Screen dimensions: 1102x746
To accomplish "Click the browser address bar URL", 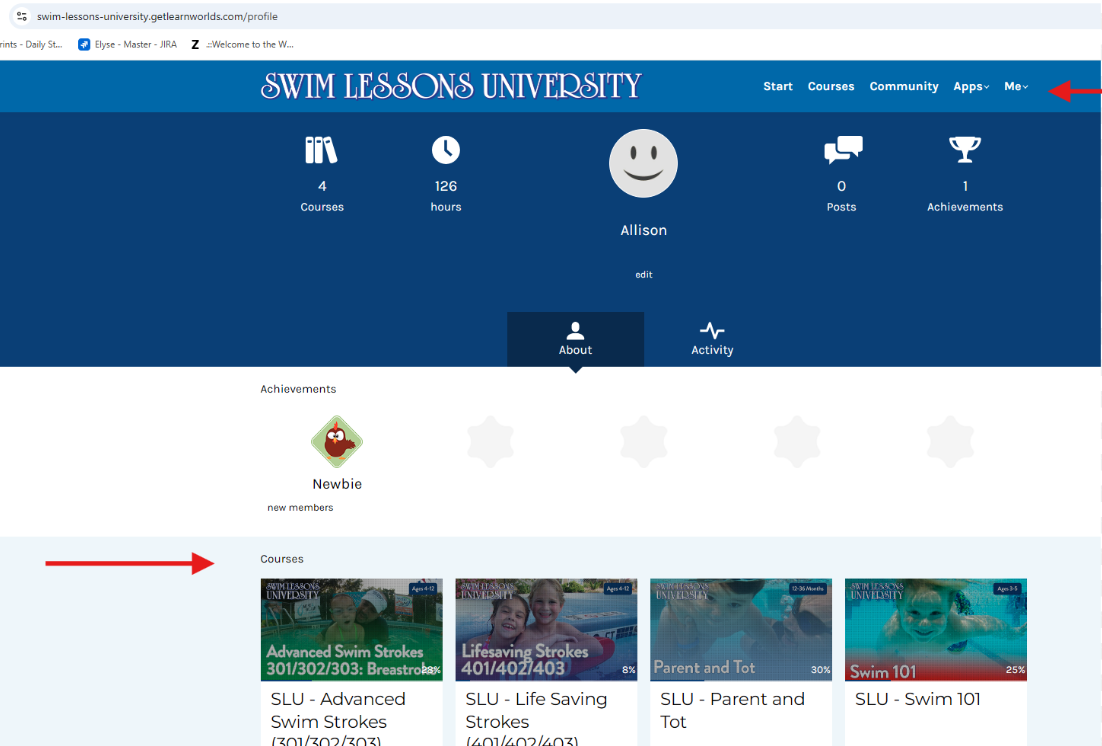I will click(157, 16).
